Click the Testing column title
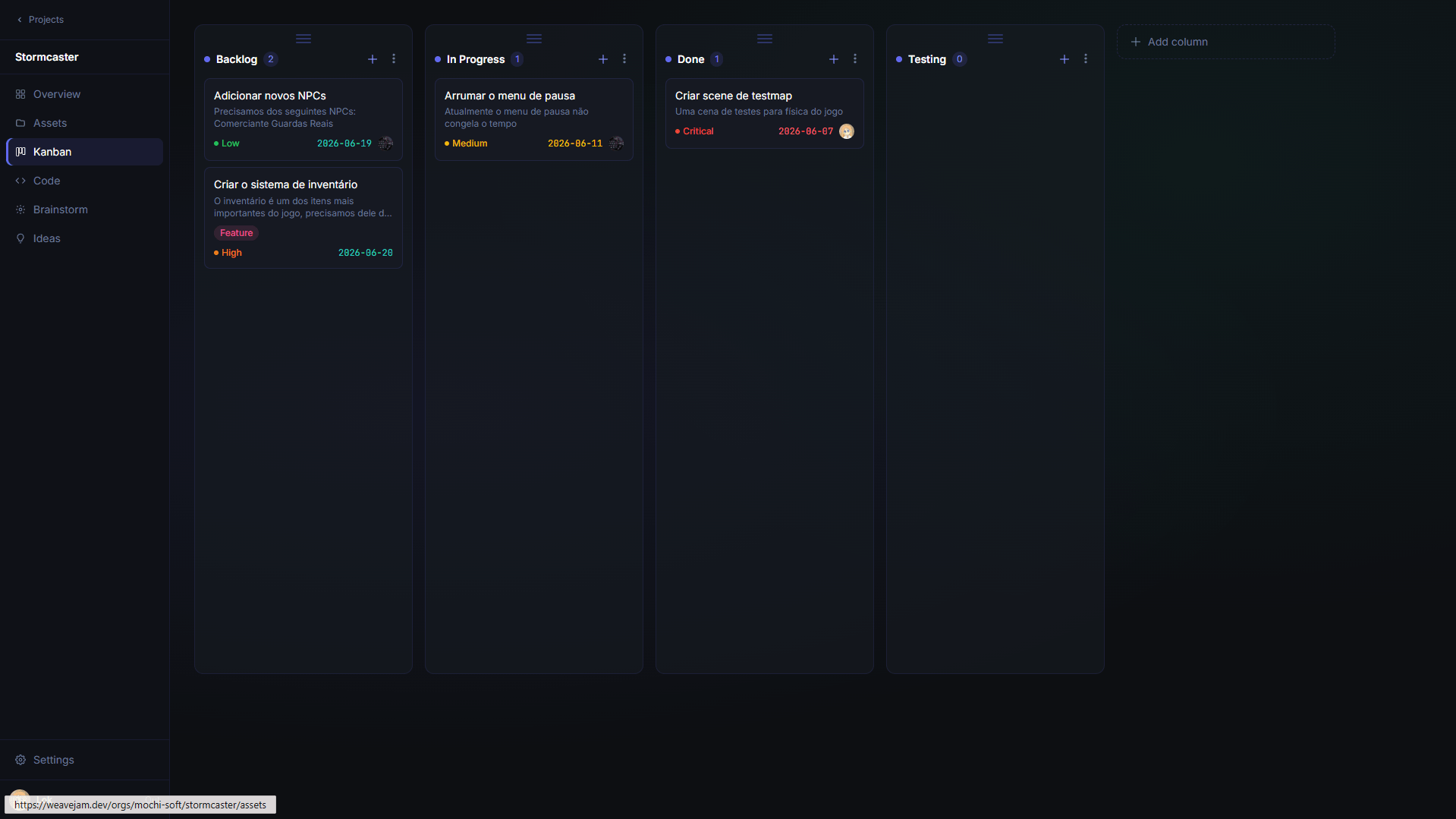The height and width of the screenshot is (819, 1456). click(927, 59)
